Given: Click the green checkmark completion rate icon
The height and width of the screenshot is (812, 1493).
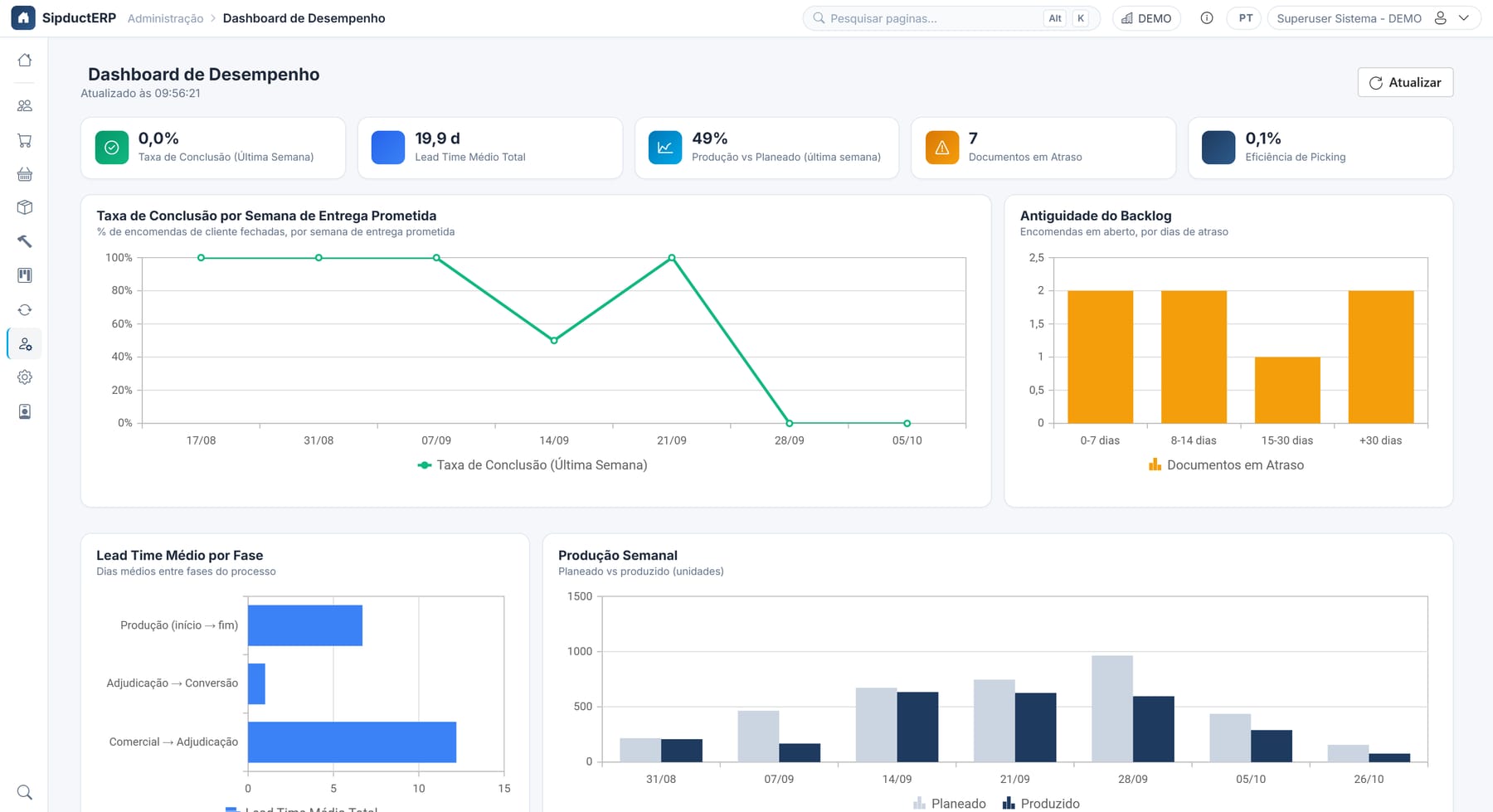Looking at the screenshot, I should click(x=112, y=148).
